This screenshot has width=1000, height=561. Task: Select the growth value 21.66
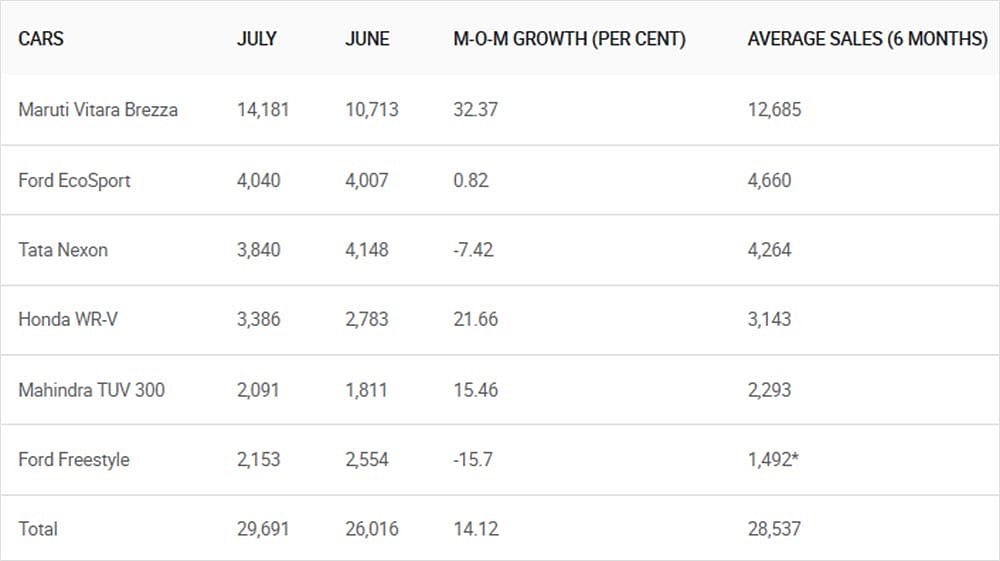coord(476,319)
